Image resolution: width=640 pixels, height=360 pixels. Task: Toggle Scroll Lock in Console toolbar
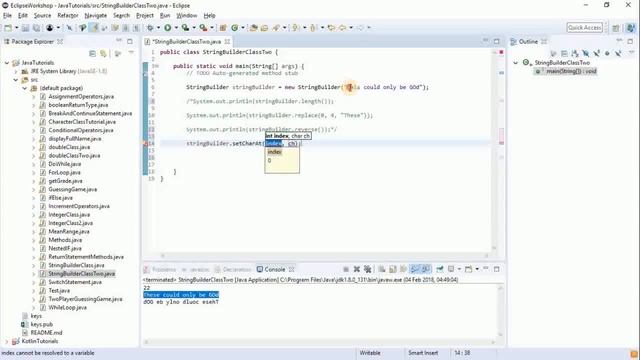[x=393, y=269]
